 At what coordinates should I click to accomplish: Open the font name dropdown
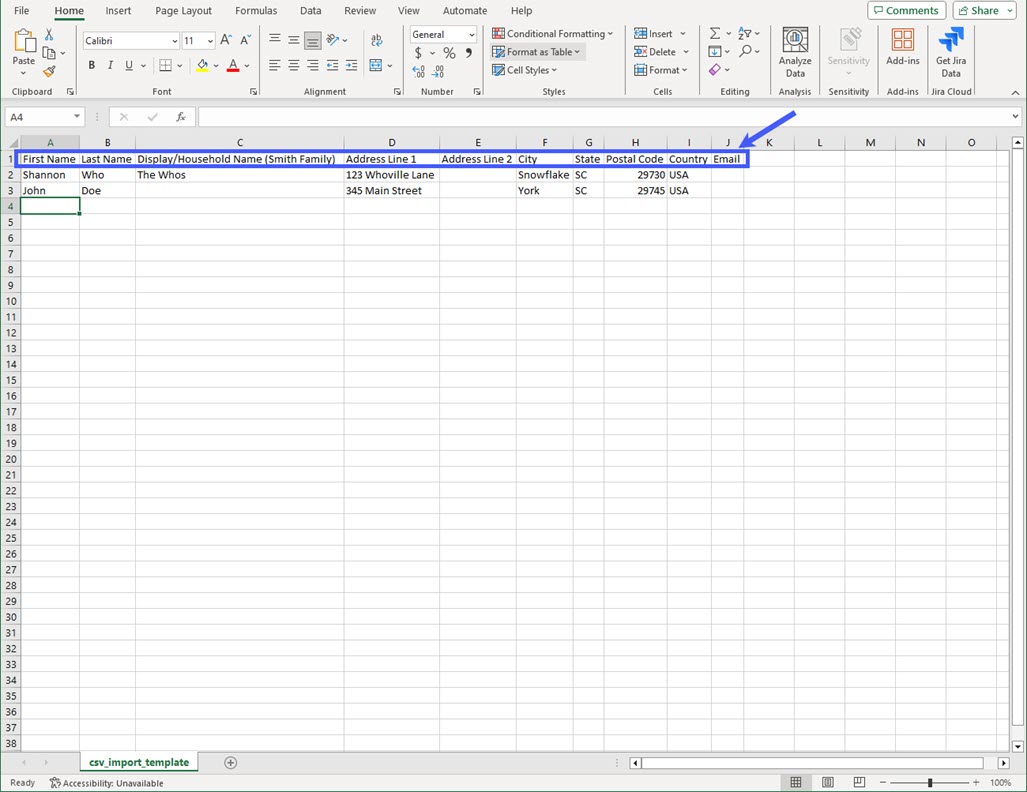(x=173, y=40)
